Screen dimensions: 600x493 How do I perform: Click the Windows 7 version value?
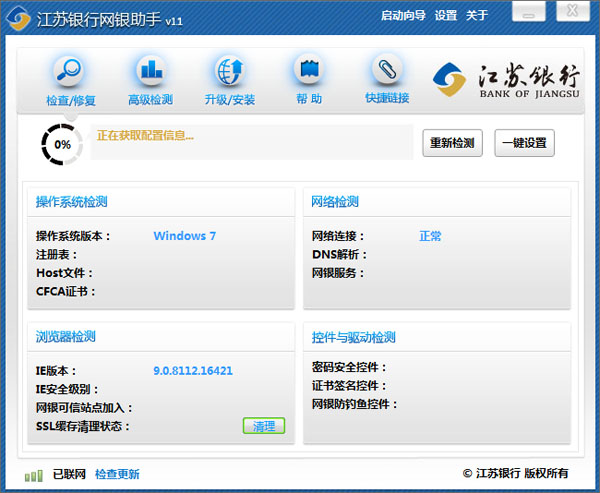point(184,236)
